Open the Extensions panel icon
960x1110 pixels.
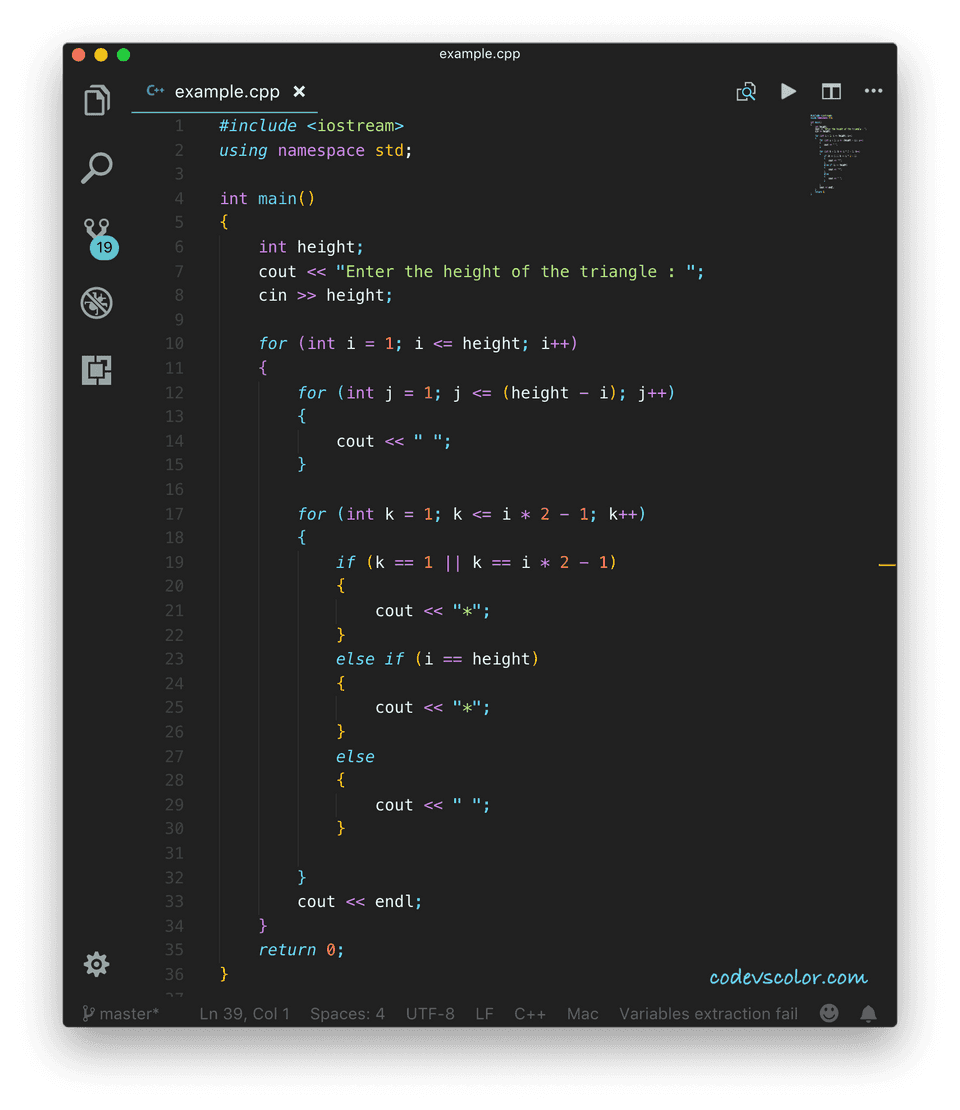(97, 370)
